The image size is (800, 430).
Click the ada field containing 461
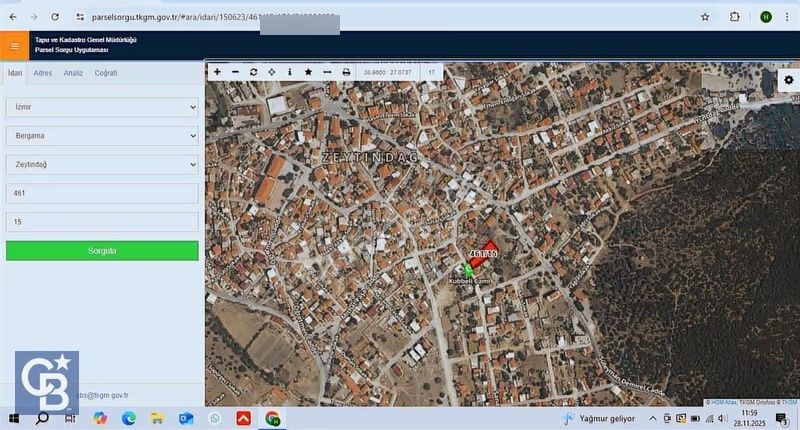pos(102,193)
